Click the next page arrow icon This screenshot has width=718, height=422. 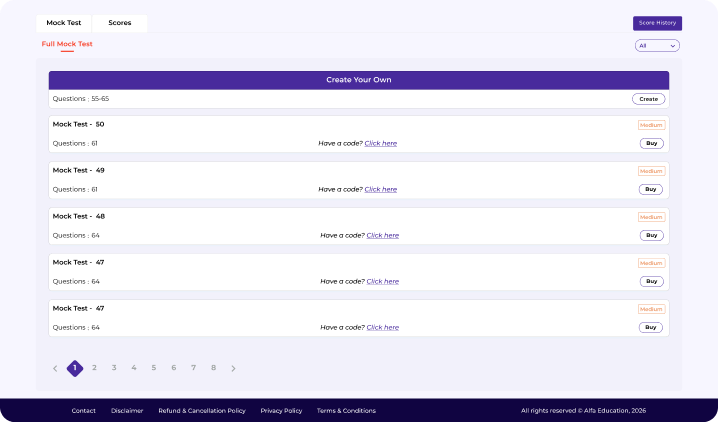click(233, 368)
